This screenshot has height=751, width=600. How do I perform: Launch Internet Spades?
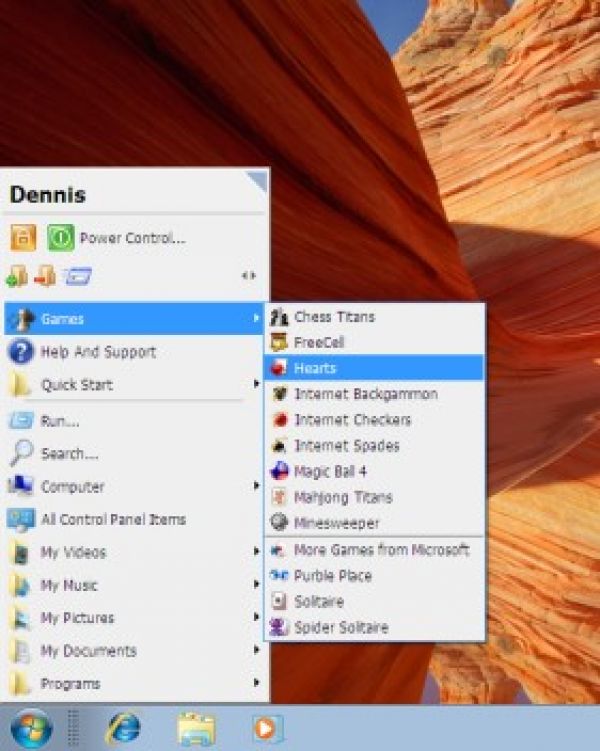[374, 445]
